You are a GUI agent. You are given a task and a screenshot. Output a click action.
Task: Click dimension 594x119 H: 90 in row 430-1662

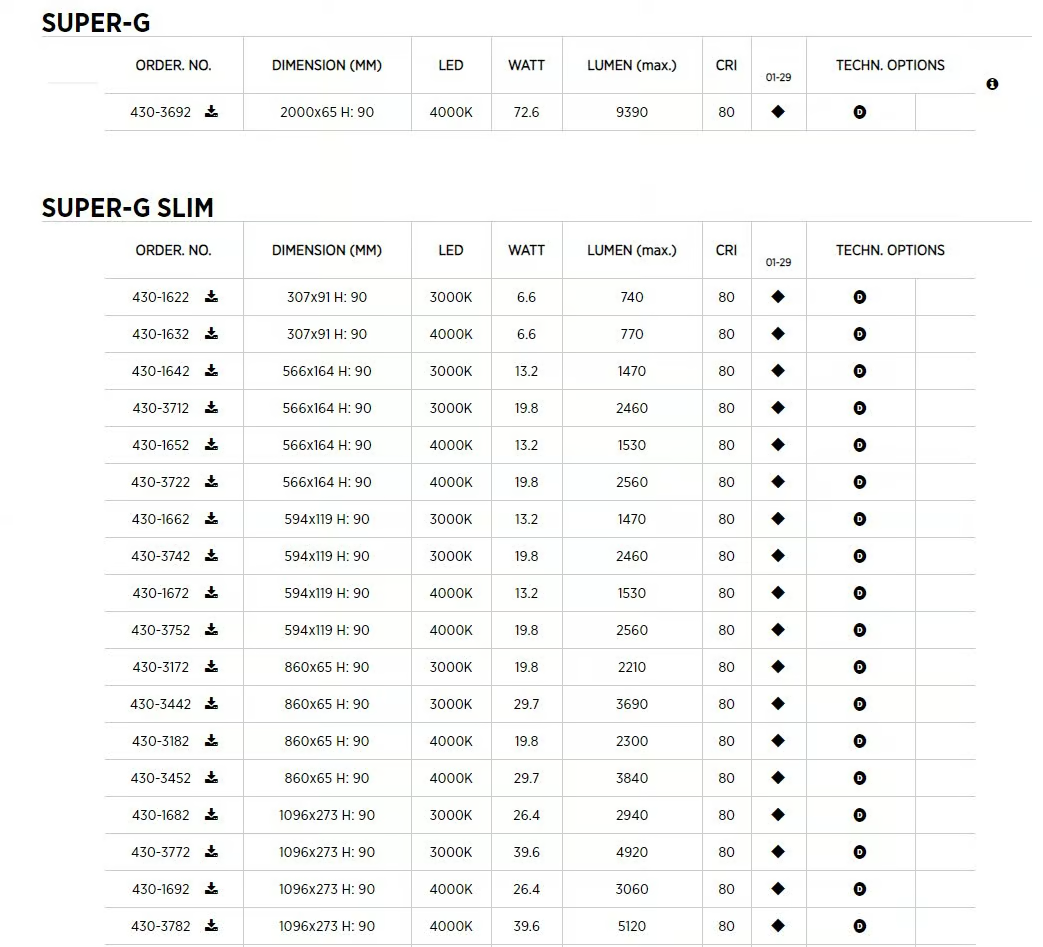327,519
